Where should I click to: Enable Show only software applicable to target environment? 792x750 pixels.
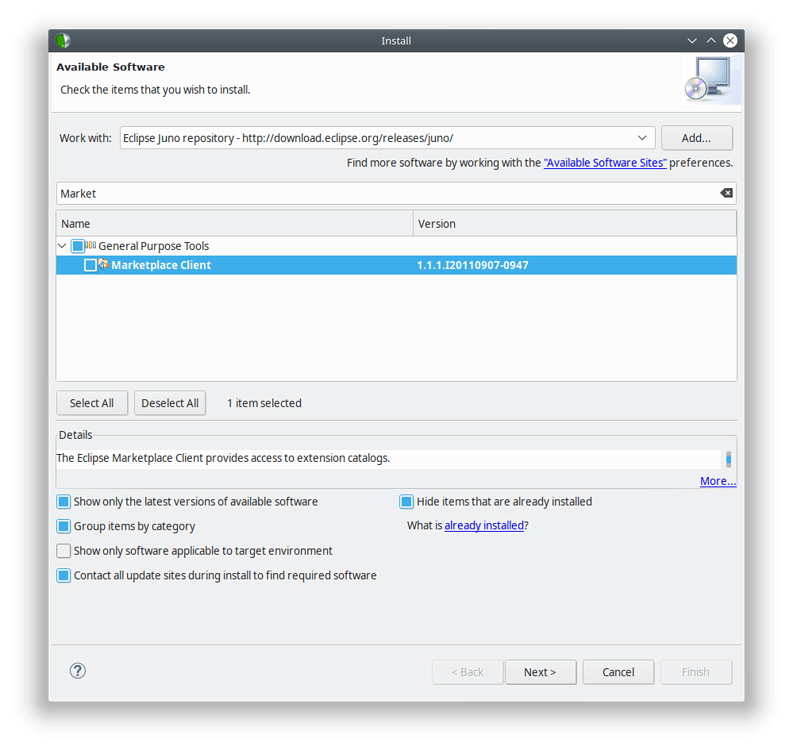point(64,551)
